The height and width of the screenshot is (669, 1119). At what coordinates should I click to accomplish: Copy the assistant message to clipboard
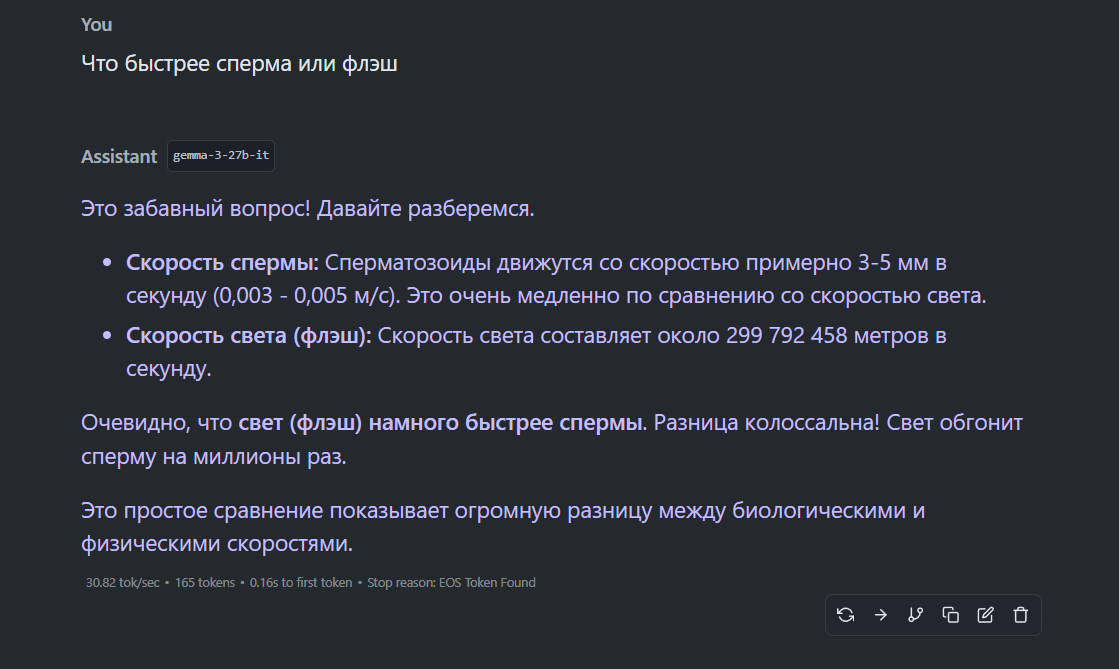coord(951,615)
